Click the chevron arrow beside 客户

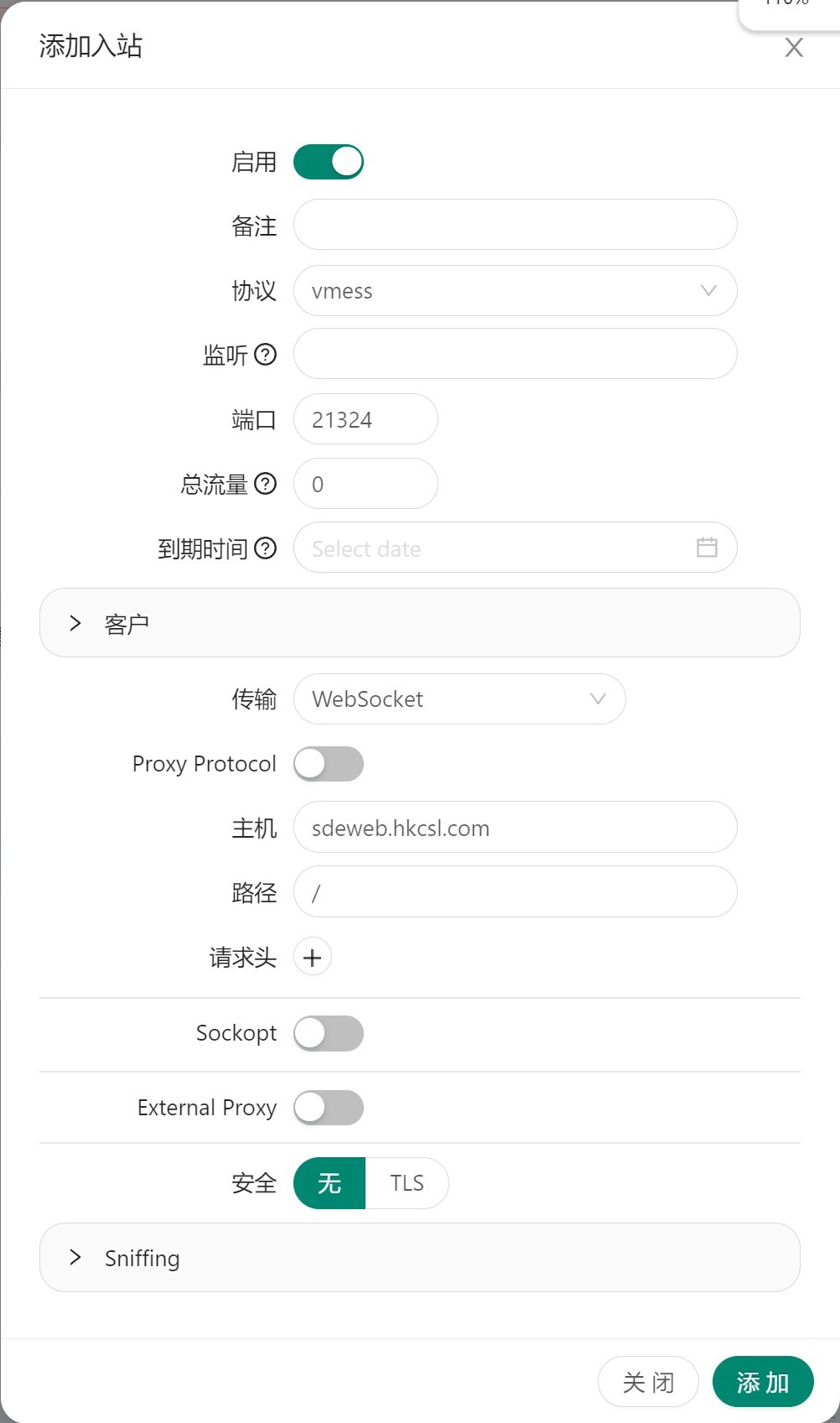[x=75, y=623]
